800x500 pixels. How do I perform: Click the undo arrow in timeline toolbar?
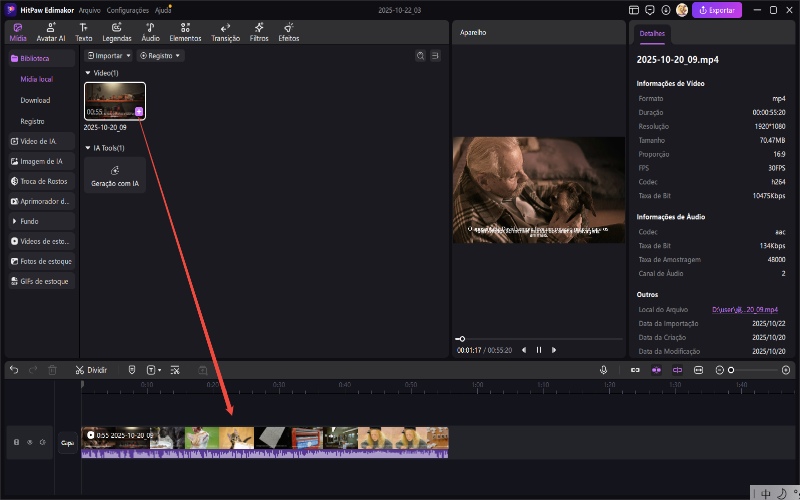pos(14,370)
